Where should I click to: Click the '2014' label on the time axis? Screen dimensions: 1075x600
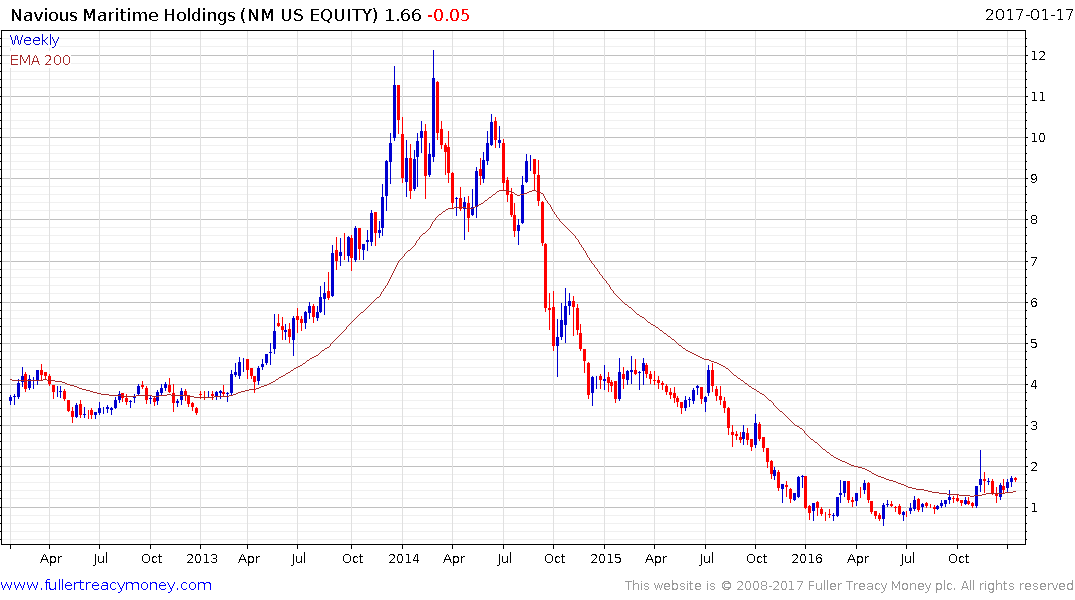tap(403, 558)
